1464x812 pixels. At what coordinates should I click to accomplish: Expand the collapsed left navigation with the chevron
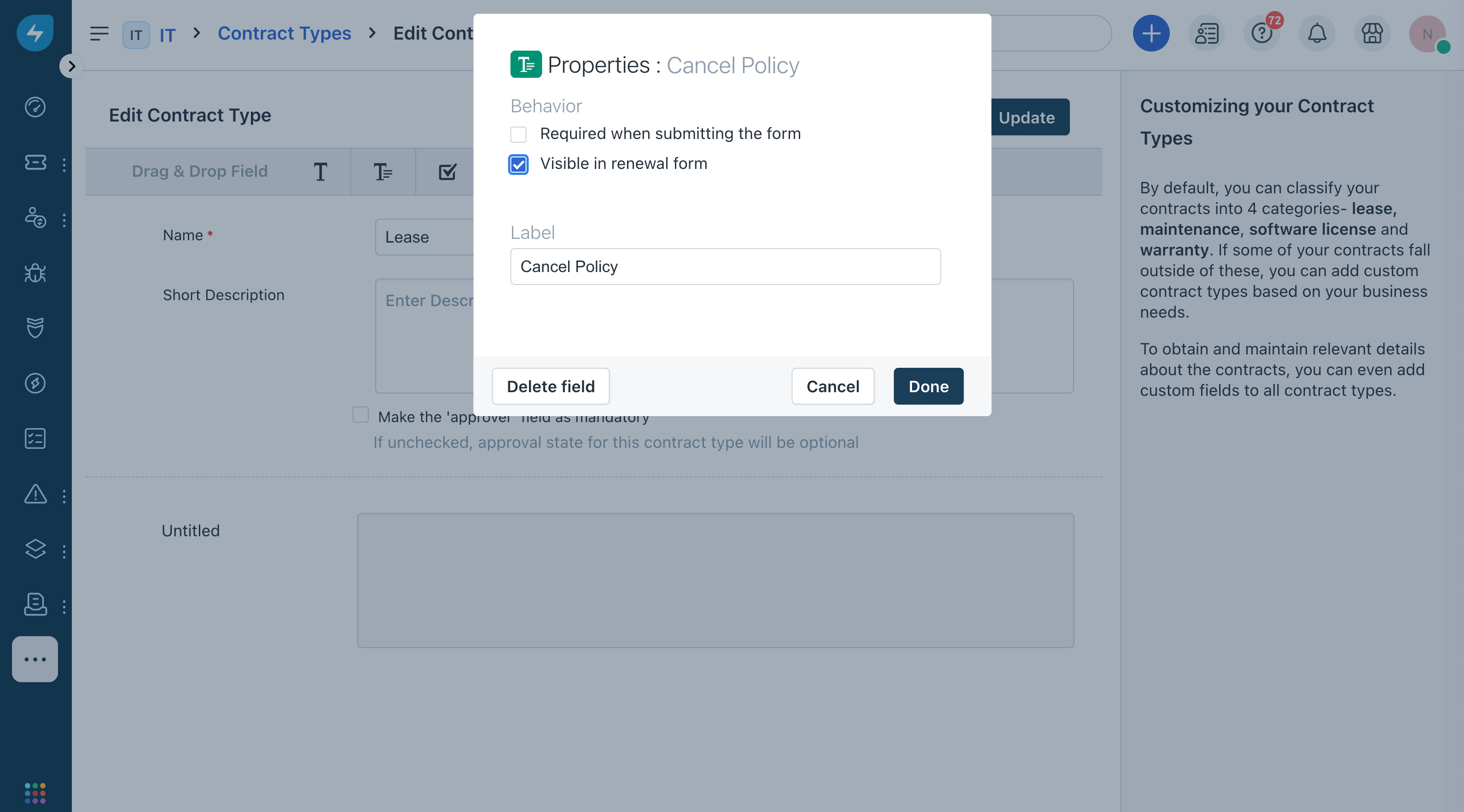72,66
